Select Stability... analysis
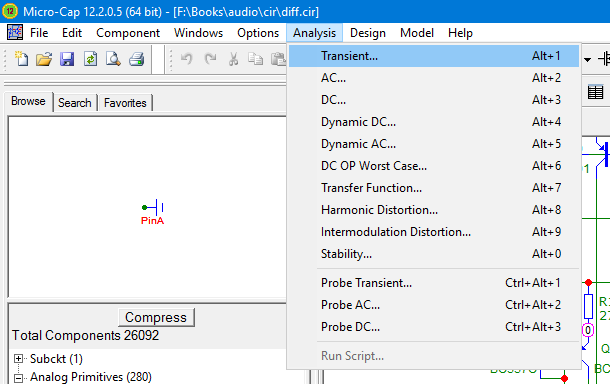This screenshot has height=384, width=610. coord(434,254)
